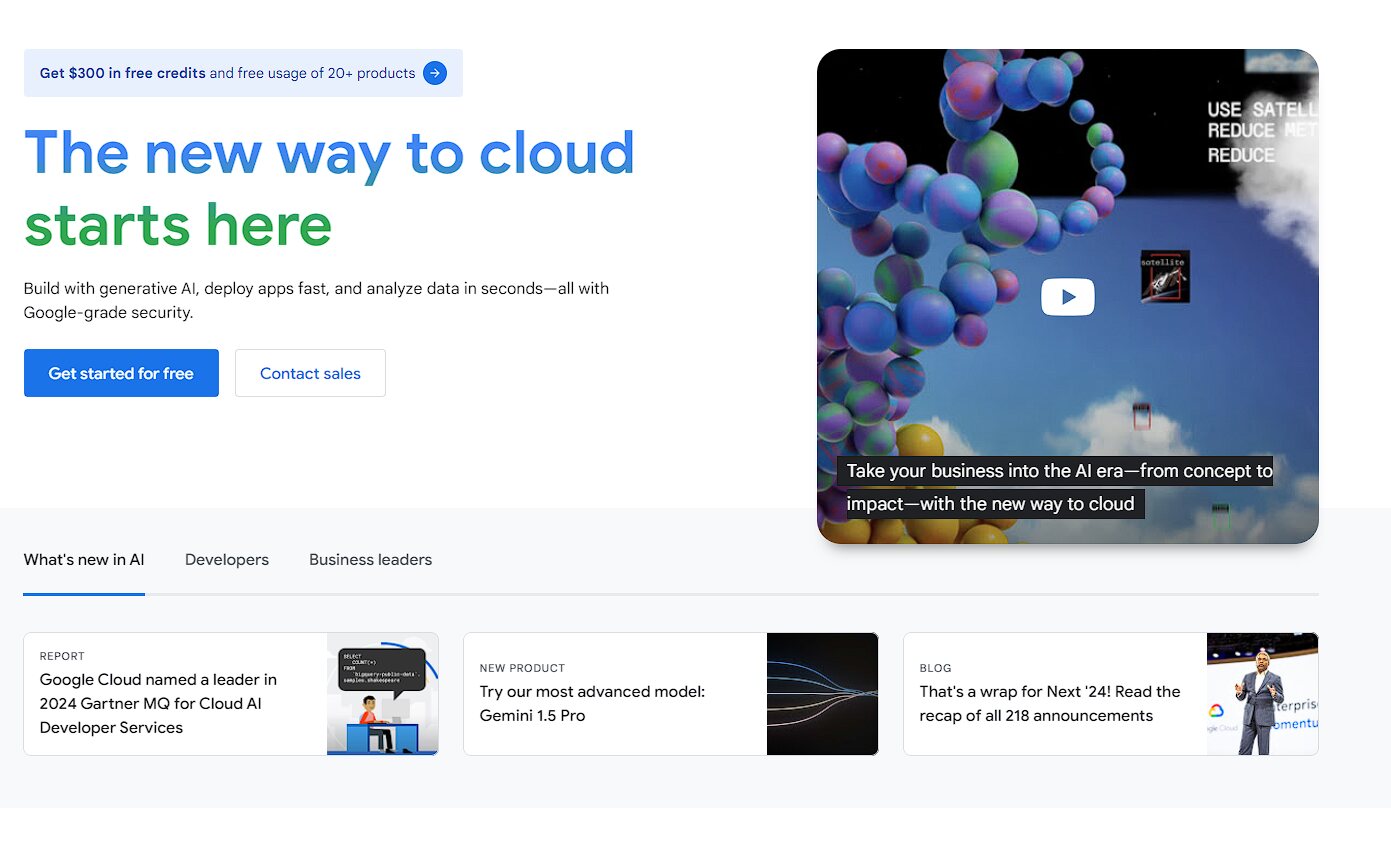The height and width of the screenshot is (842, 1391).
Task: Click the Gemini 1.5 Pro card image
Action: 822,694
